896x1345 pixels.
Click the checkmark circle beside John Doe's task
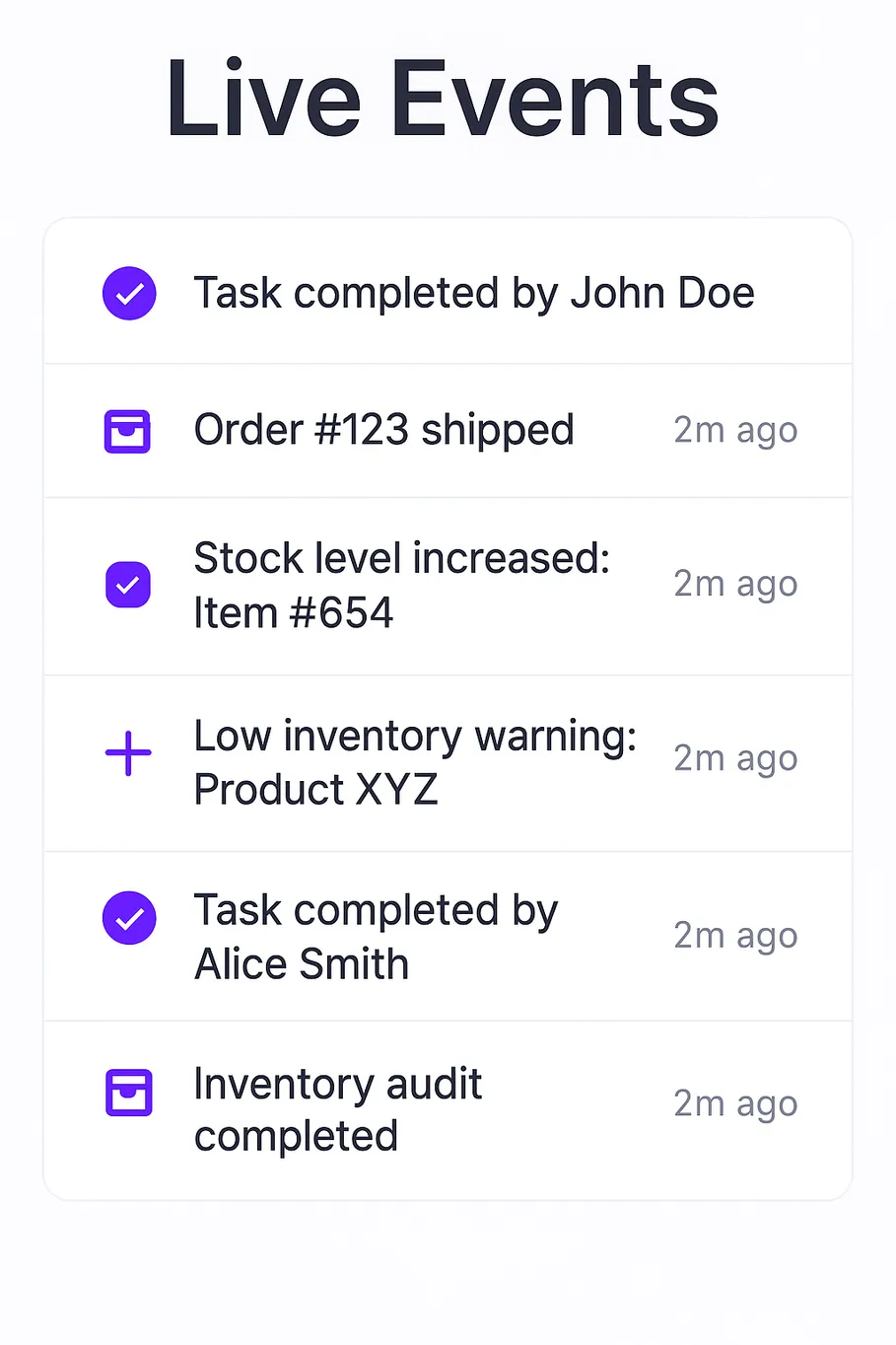pos(129,293)
